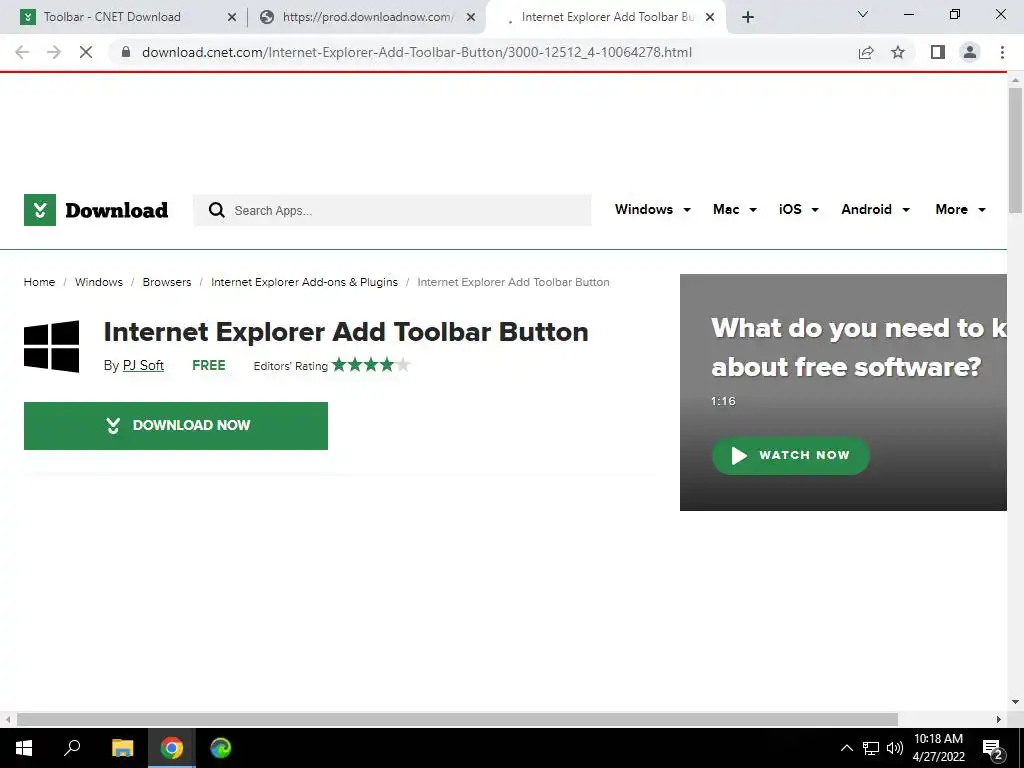
Task: Open the Windows Start menu
Action: coord(24,748)
